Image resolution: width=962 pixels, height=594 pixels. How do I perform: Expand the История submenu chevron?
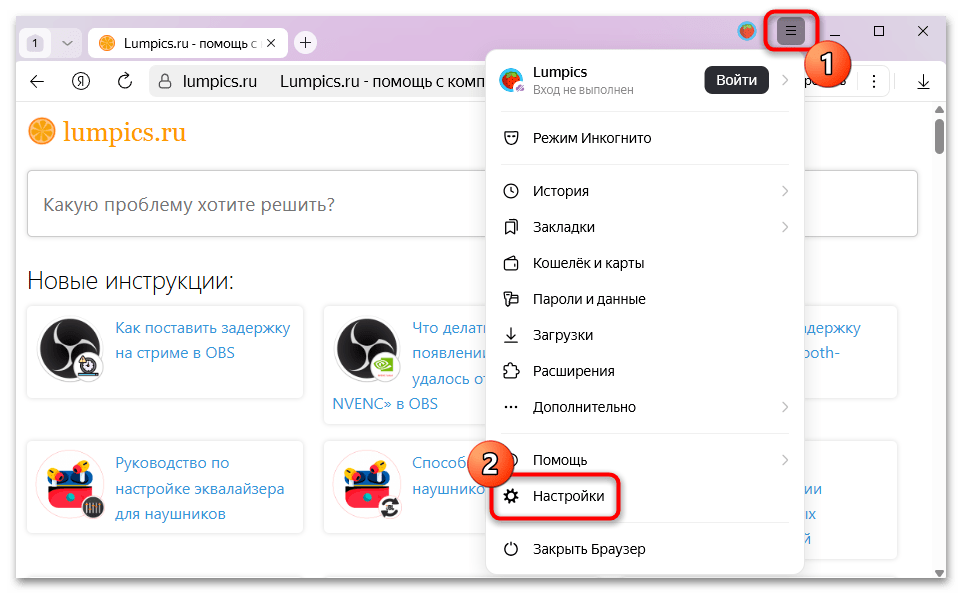click(x=783, y=190)
